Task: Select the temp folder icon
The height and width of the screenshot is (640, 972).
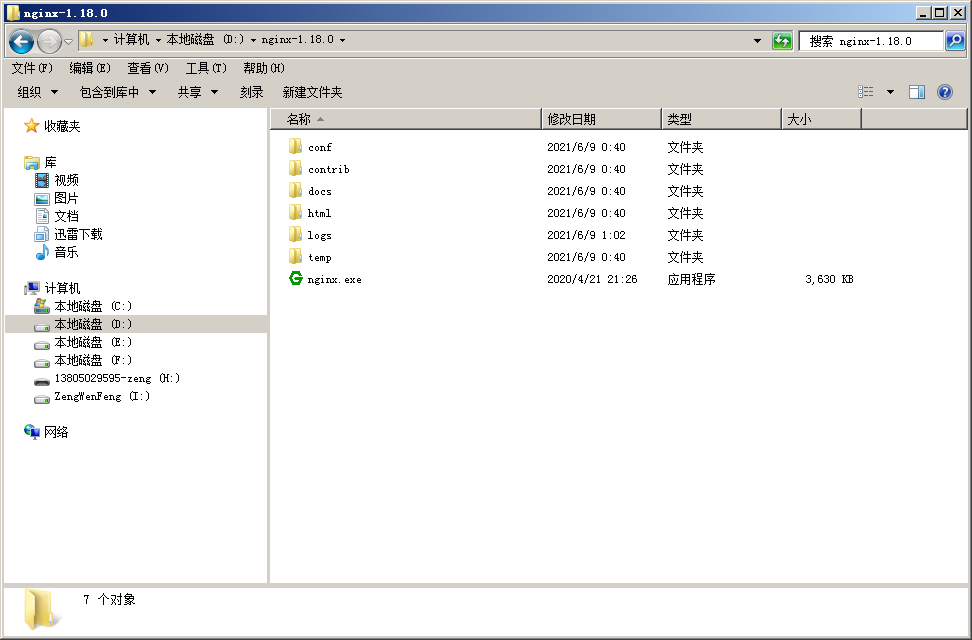Action: click(x=296, y=256)
